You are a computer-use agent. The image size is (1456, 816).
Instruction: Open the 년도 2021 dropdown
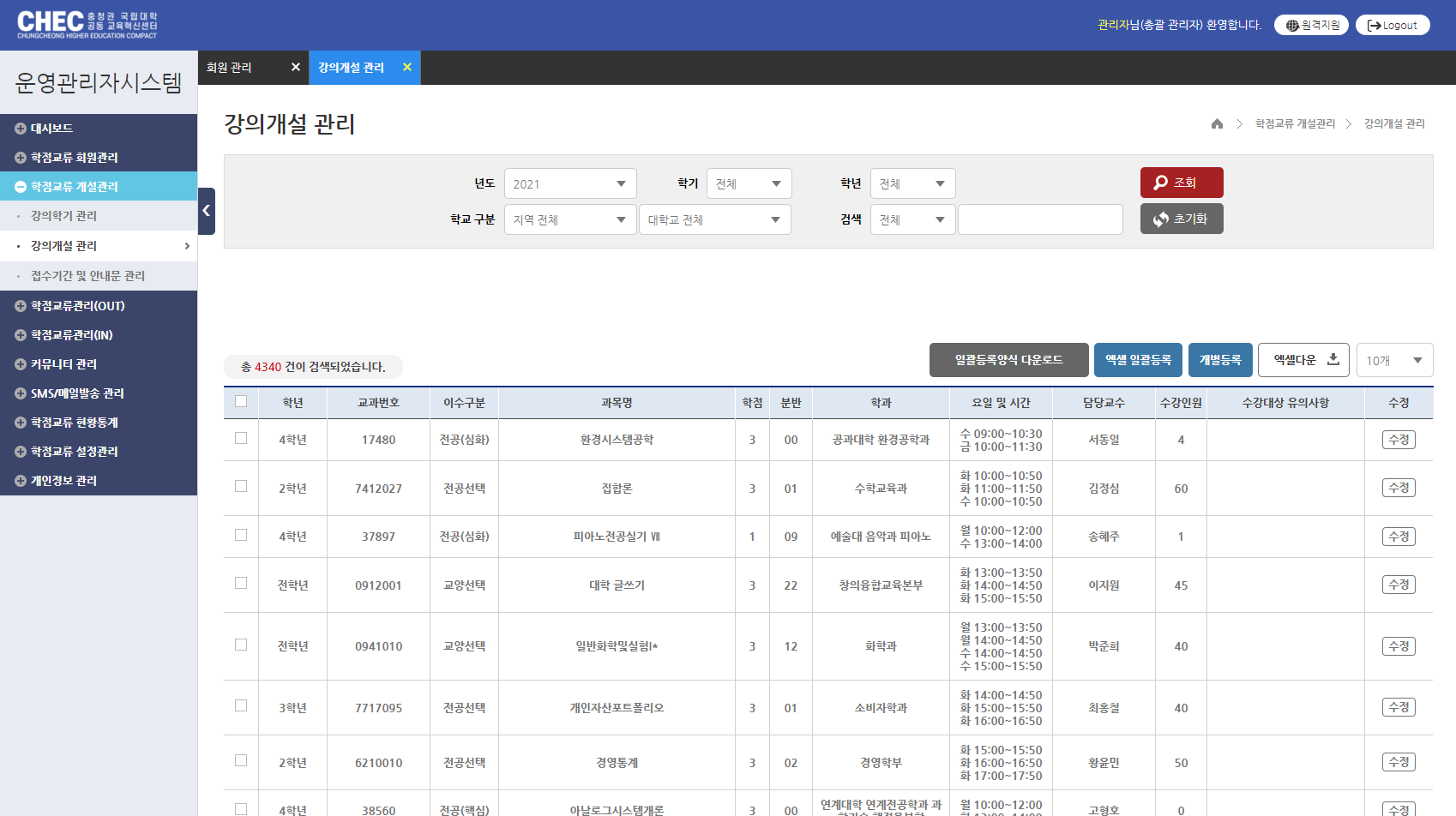(x=570, y=184)
